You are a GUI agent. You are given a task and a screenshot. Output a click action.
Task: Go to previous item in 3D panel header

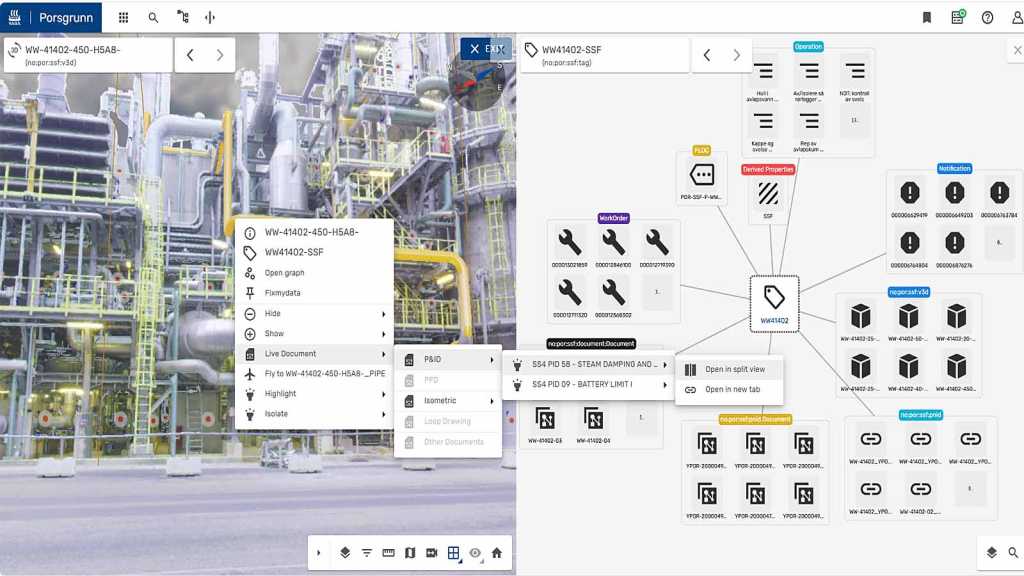(190, 55)
